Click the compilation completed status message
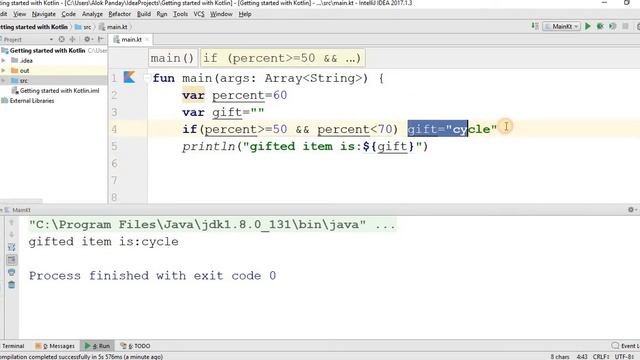The height and width of the screenshot is (360, 640). click(82, 357)
